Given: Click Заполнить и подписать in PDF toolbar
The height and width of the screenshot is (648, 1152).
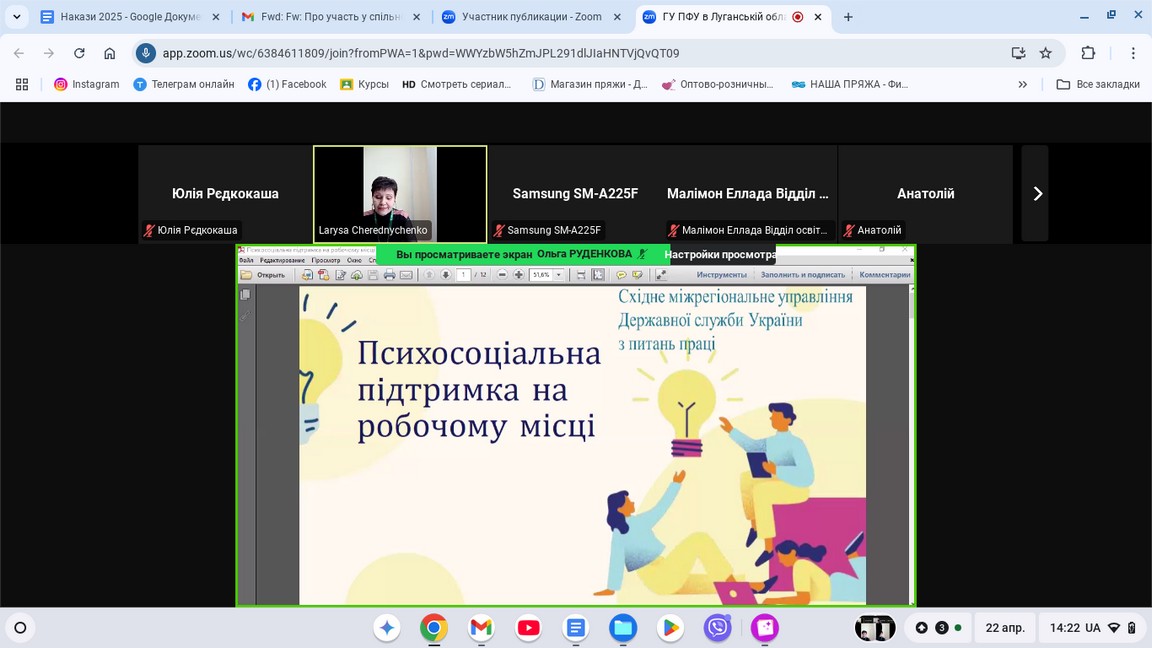Looking at the screenshot, I should pos(803,275).
